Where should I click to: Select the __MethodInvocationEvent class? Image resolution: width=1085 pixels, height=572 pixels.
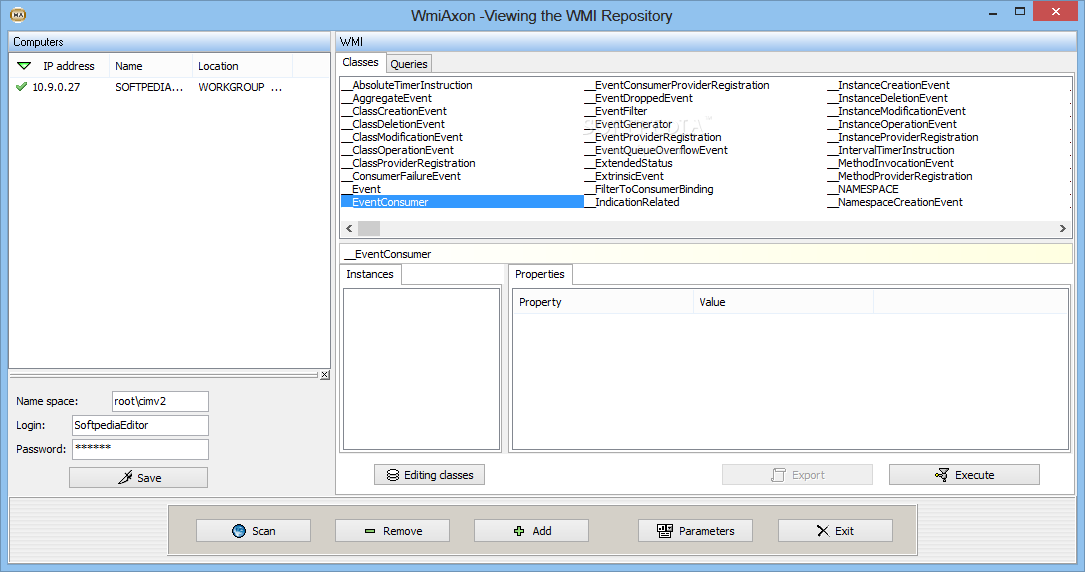[891, 163]
